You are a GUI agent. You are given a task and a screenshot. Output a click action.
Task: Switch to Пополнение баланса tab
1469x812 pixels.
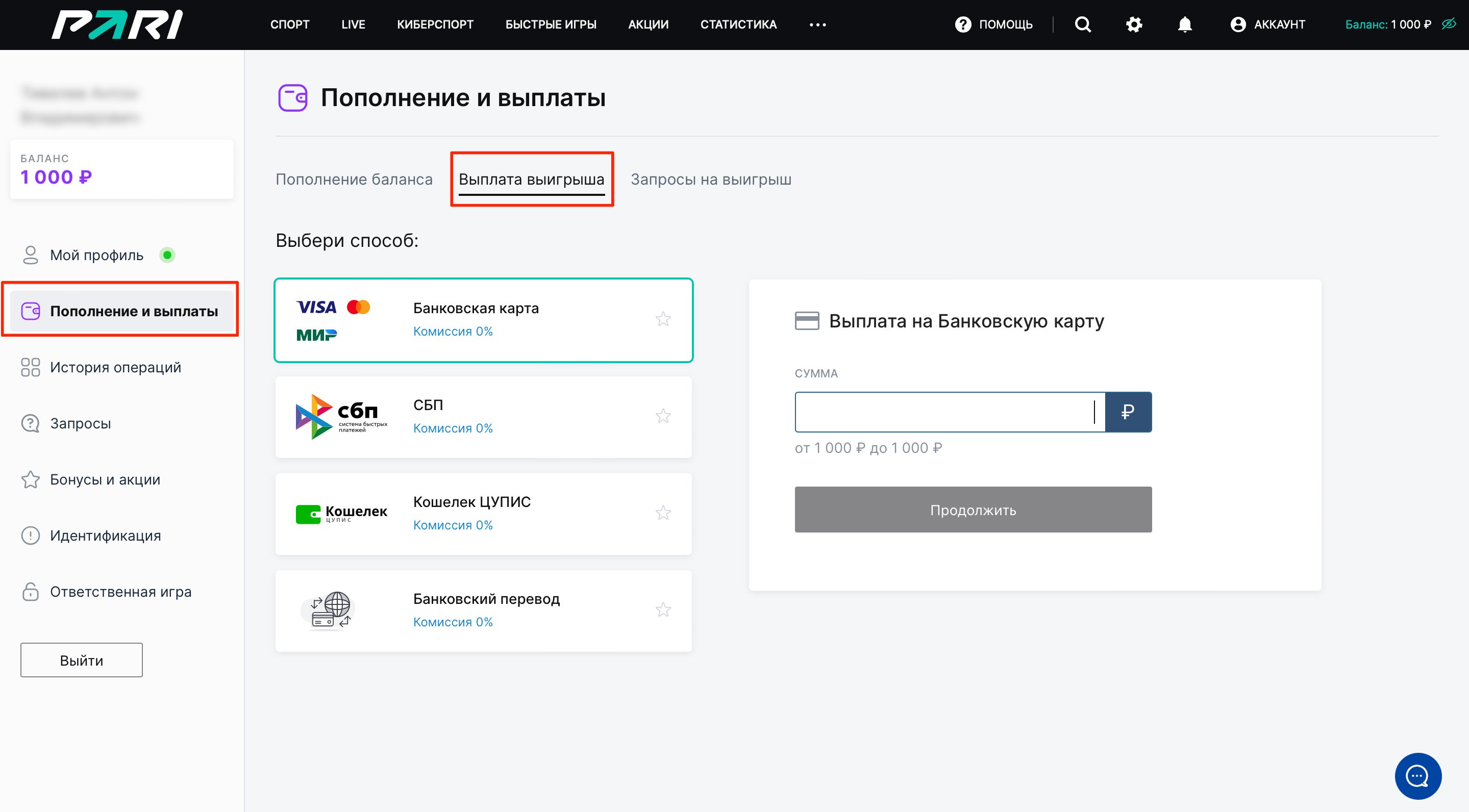click(x=354, y=180)
